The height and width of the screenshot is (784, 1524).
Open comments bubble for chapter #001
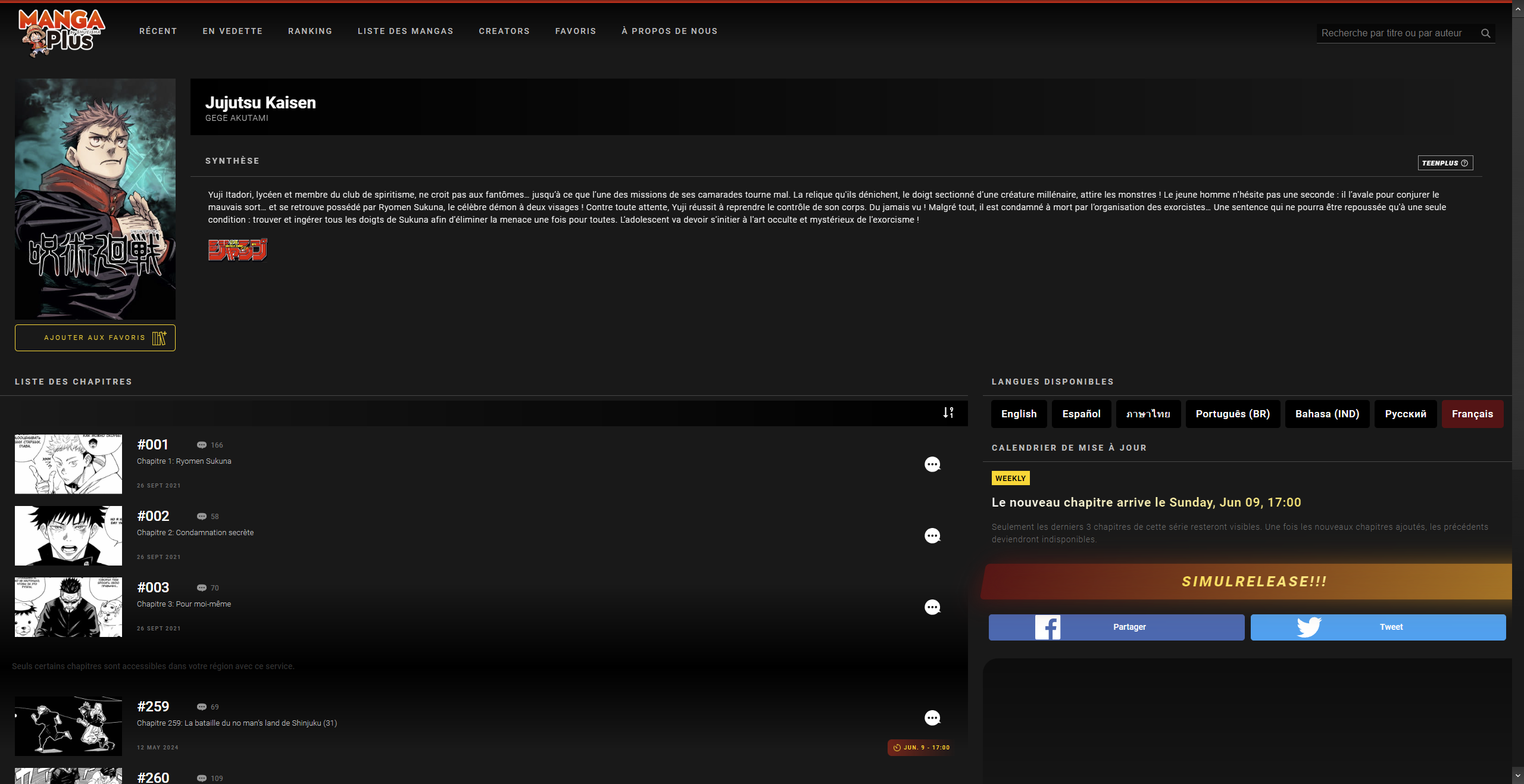pyautogui.click(x=932, y=464)
